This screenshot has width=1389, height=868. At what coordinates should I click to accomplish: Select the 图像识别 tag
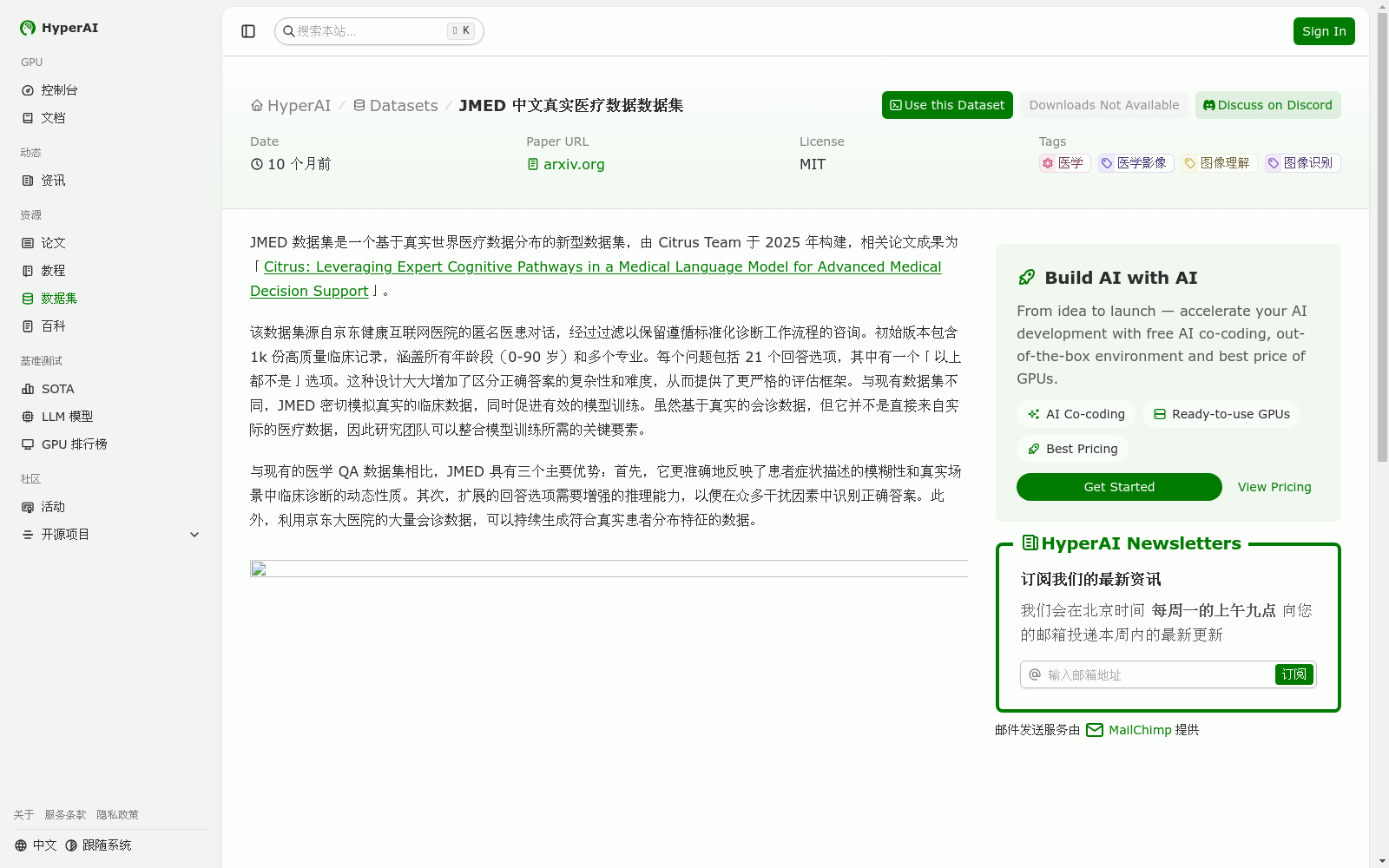coord(1302,163)
